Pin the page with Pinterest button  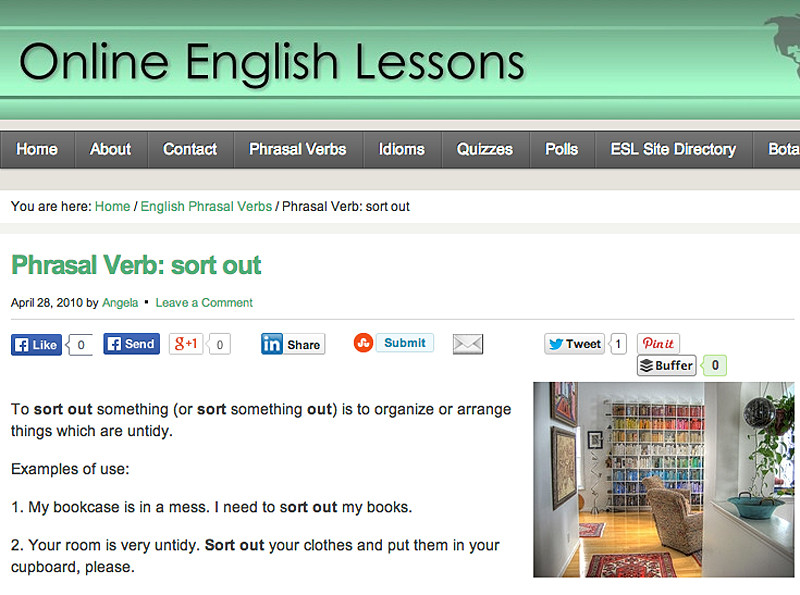point(658,344)
